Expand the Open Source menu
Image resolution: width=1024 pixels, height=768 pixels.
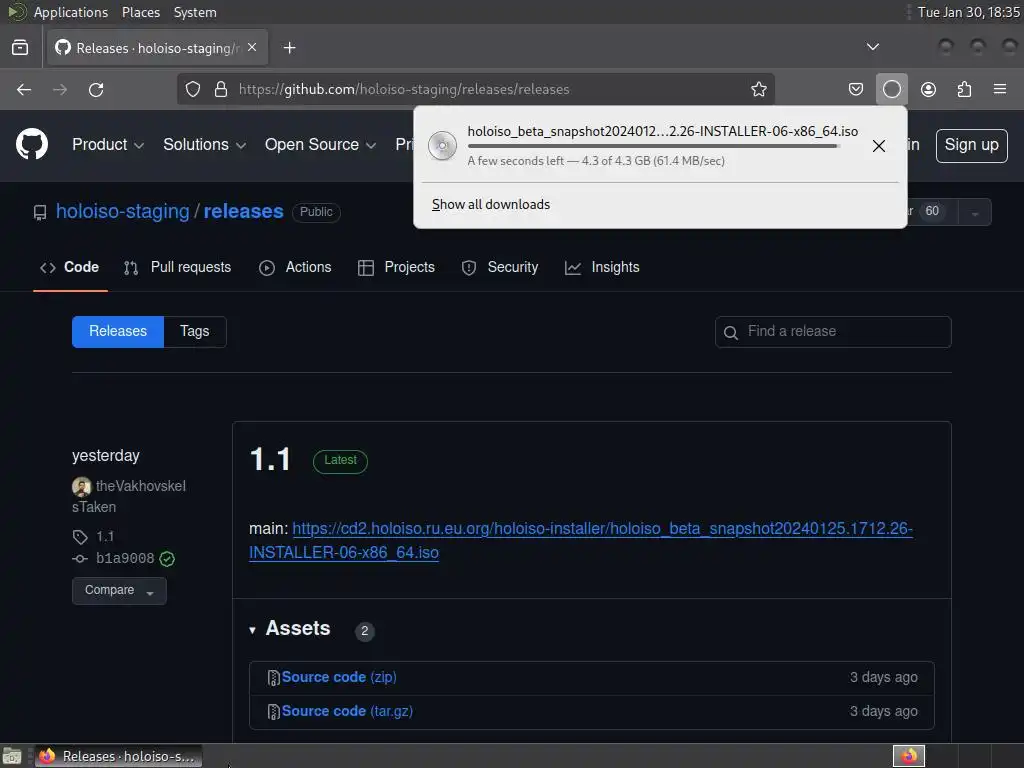tap(320, 144)
